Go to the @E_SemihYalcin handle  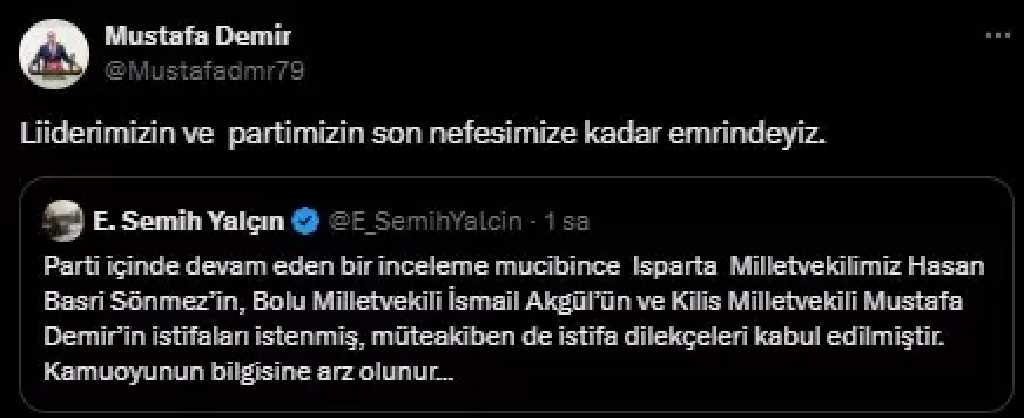pos(426,222)
